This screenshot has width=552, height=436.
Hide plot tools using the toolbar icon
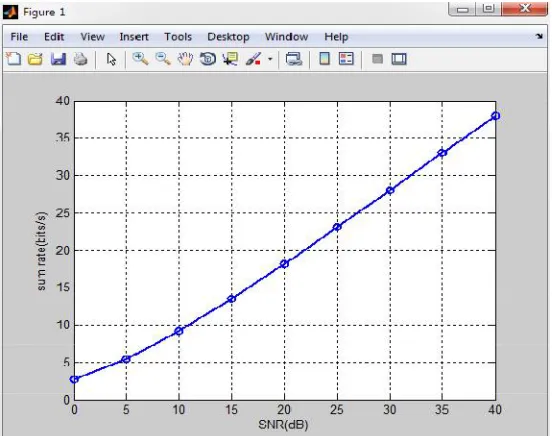tap(377, 59)
